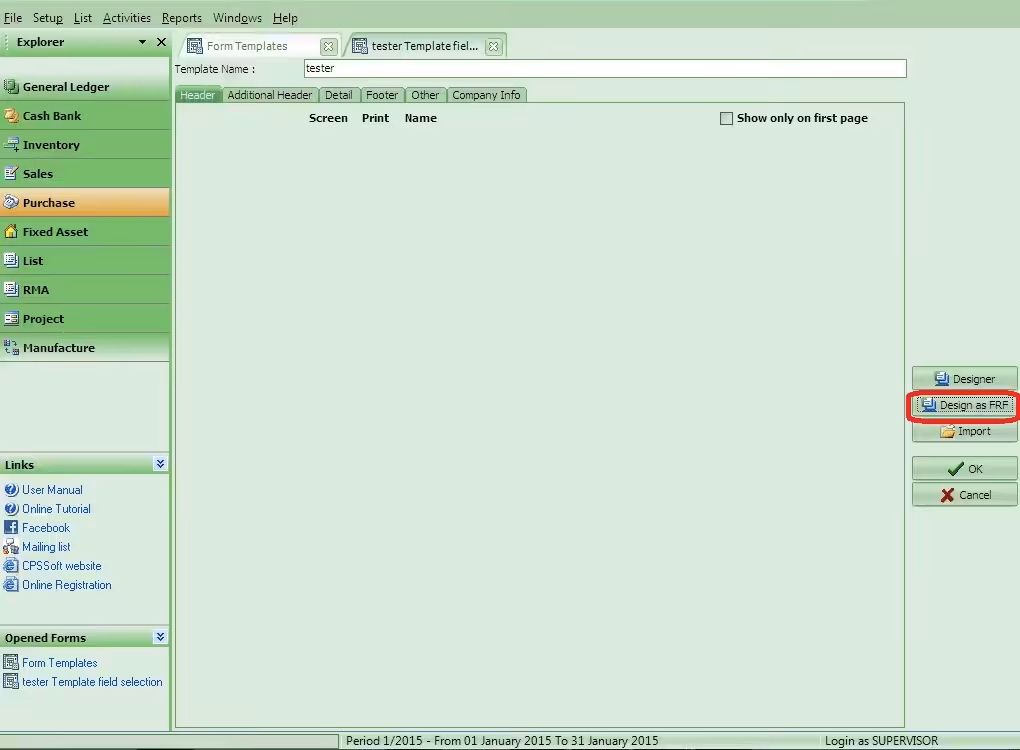Select the Header tab
Image resolution: width=1020 pixels, height=750 pixels.
point(197,95)
